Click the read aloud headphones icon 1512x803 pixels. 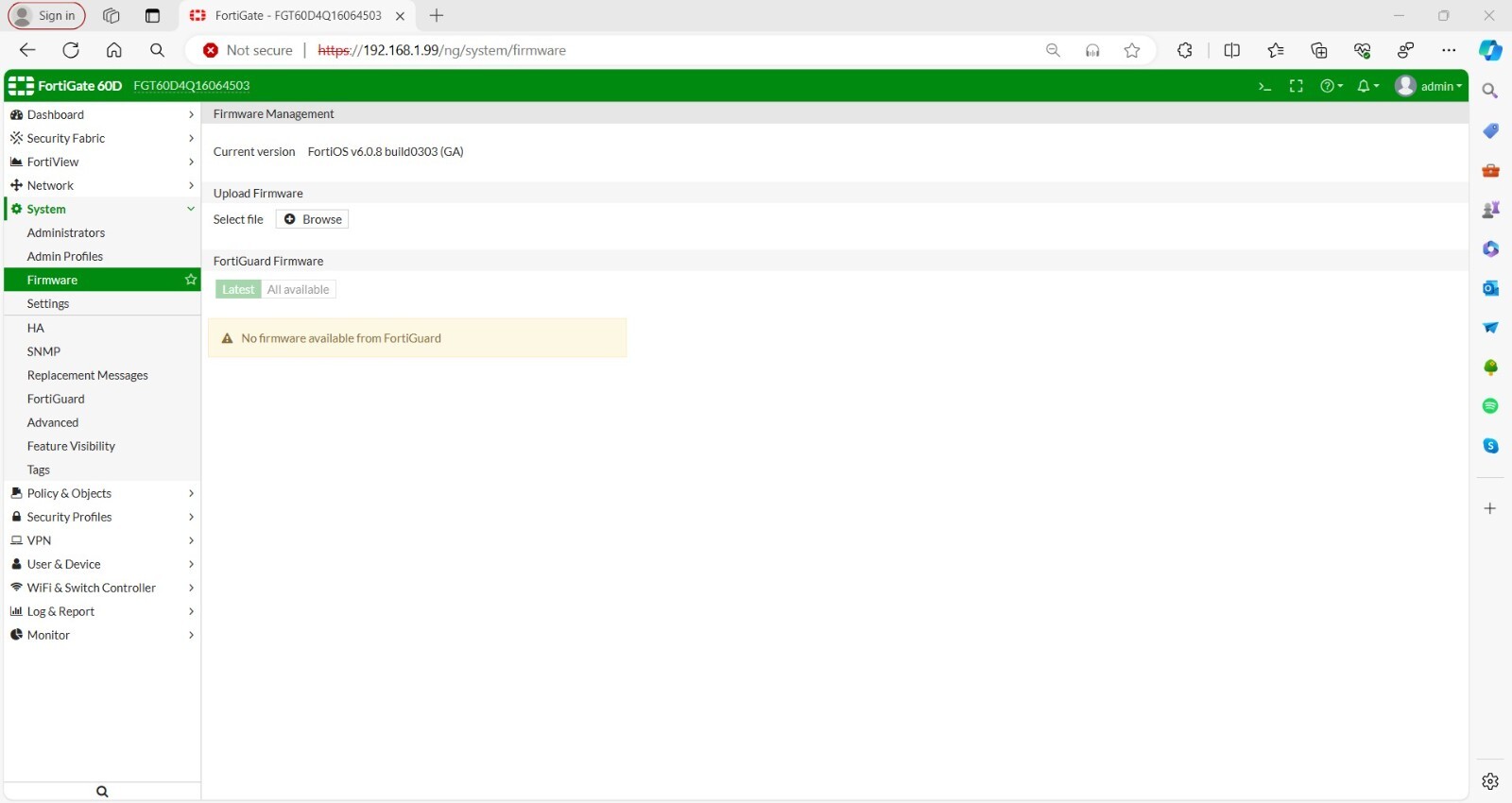(x=1092, y=50)
